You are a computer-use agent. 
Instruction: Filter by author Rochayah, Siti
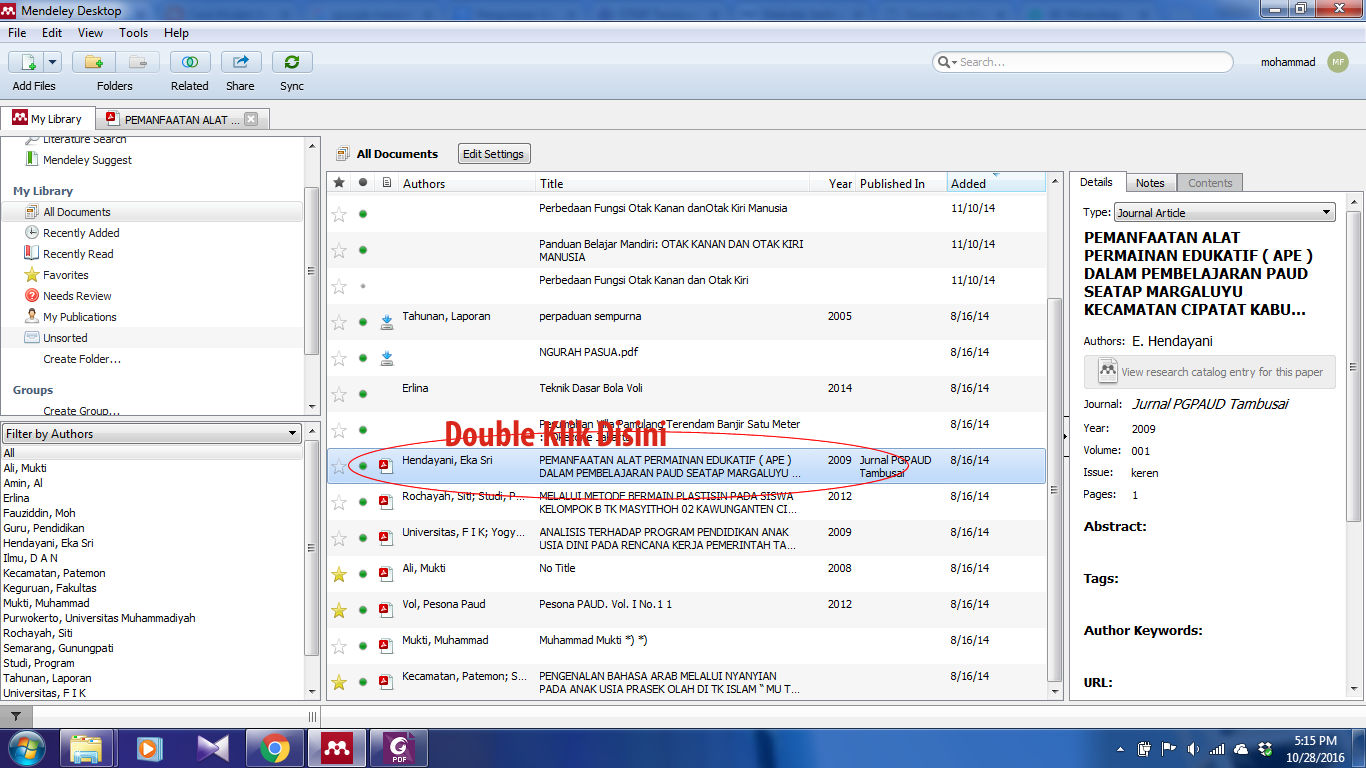click(38, 633)
